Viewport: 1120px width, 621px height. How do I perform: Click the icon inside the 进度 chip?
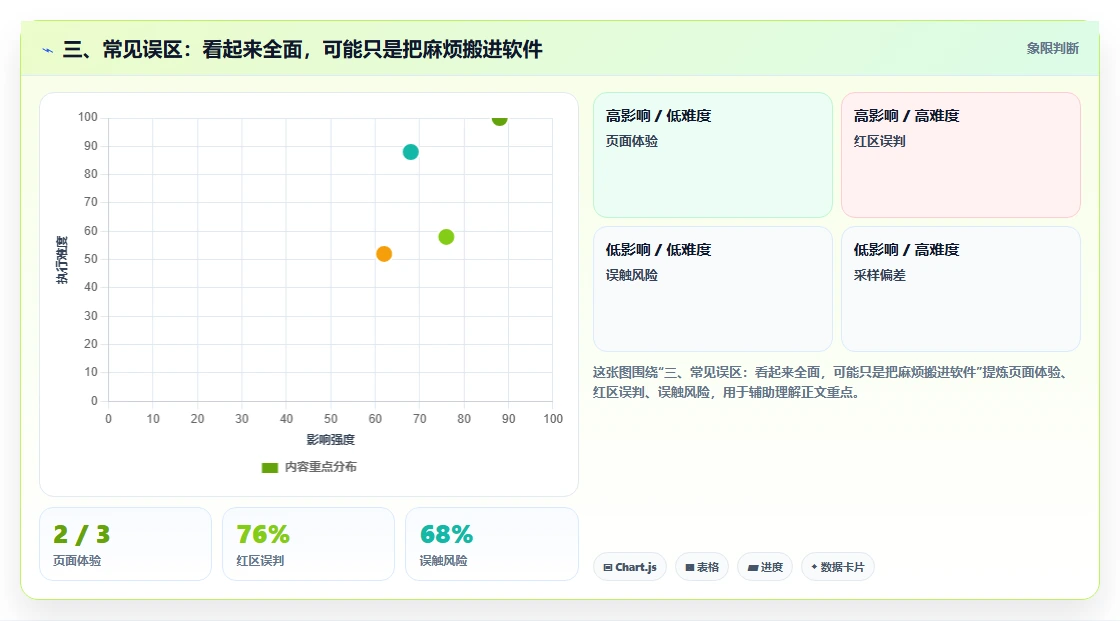(x=753, y=567)
